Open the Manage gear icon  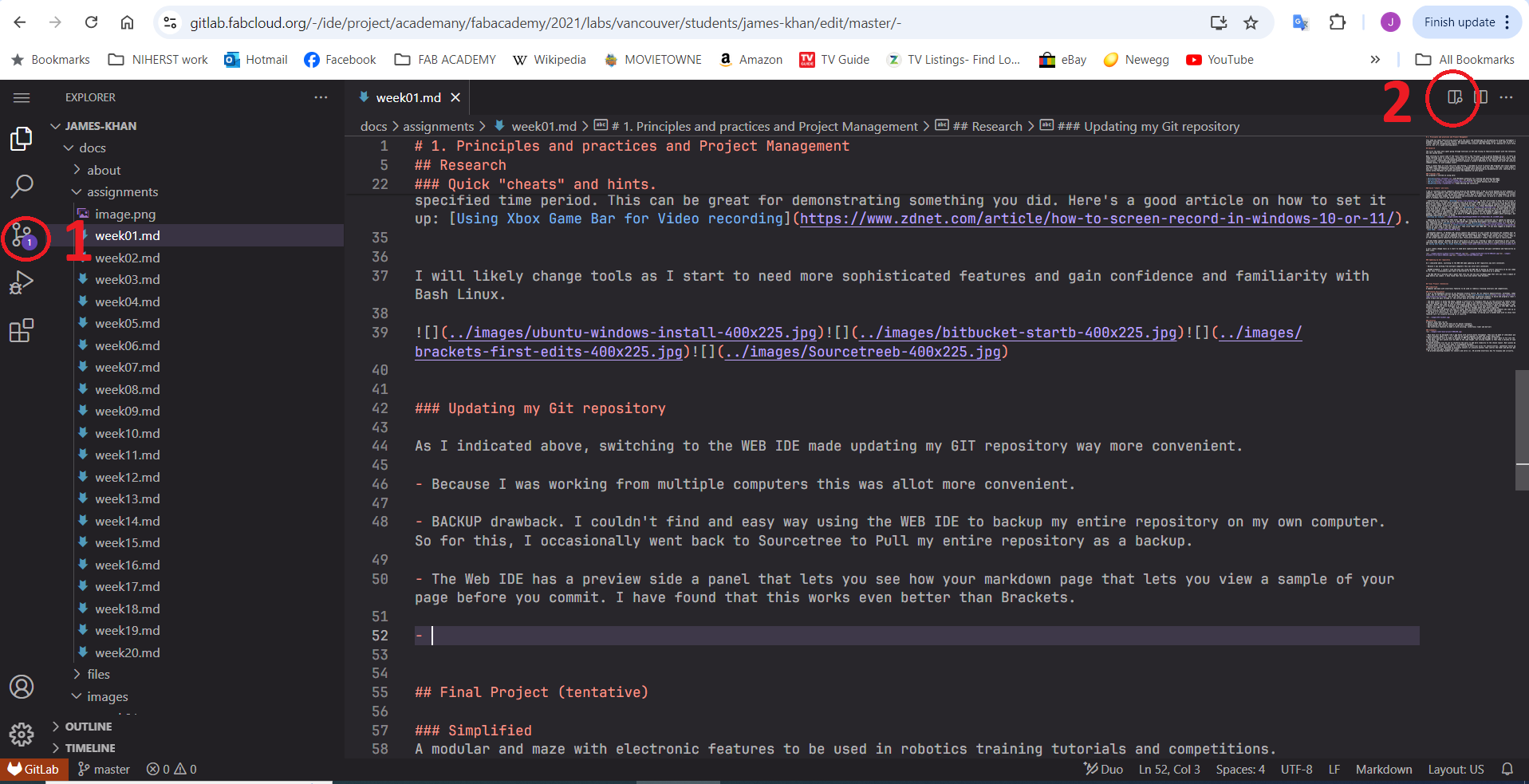[22, 734]
